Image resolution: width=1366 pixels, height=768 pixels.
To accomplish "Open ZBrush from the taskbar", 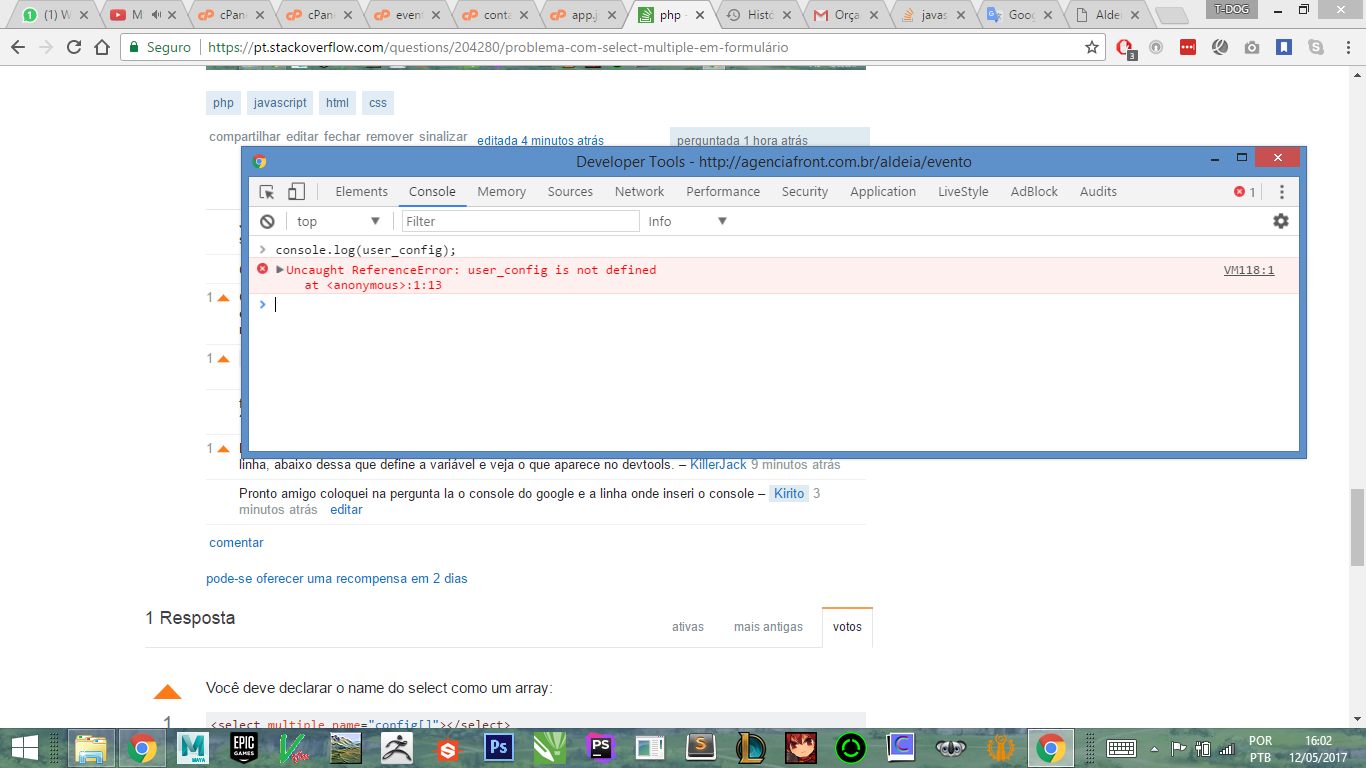I will pos(397,748).
